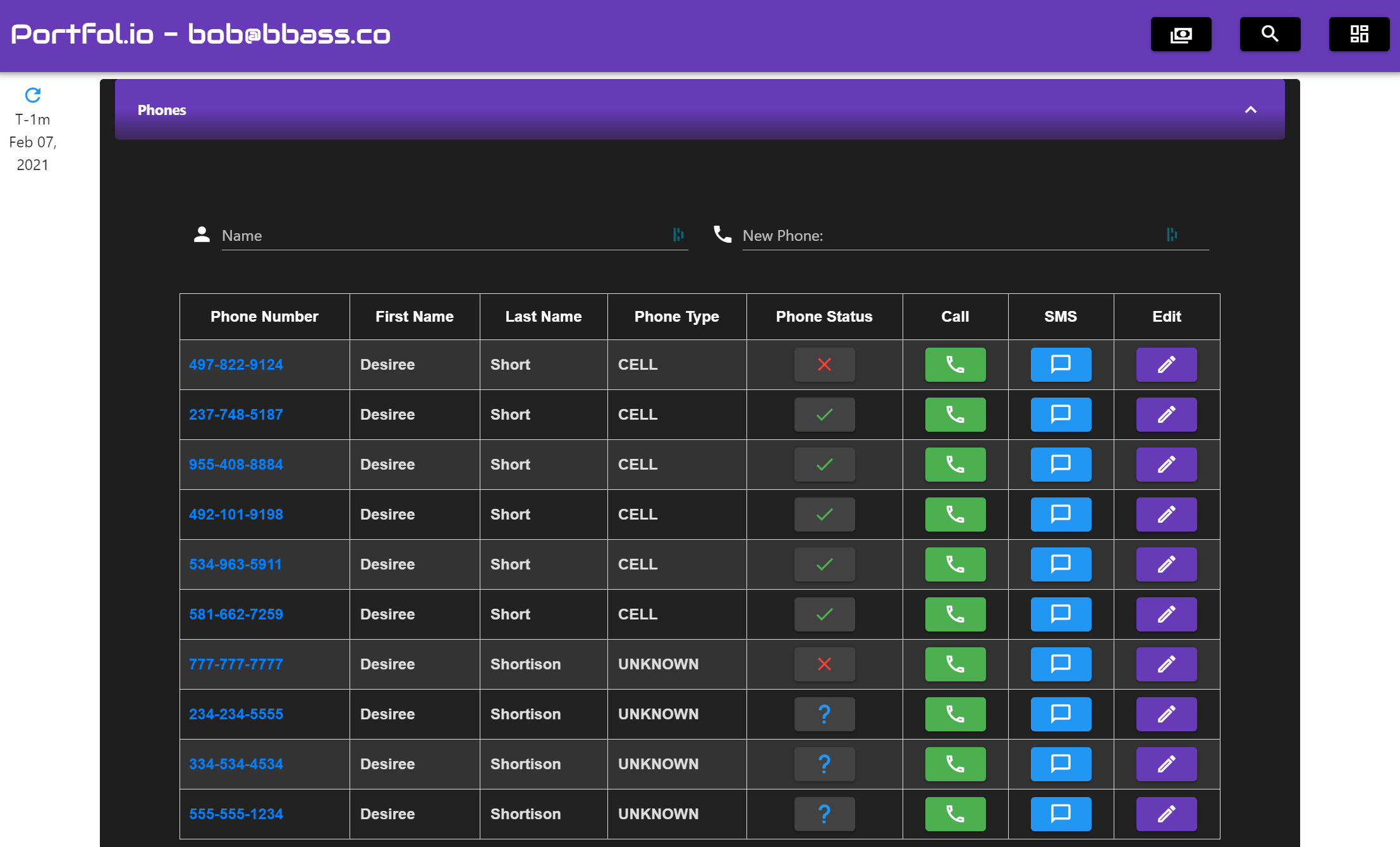Send SMS to 237-748-5187
Screen dimensions: 1400x847
[x=1061, y=415]
